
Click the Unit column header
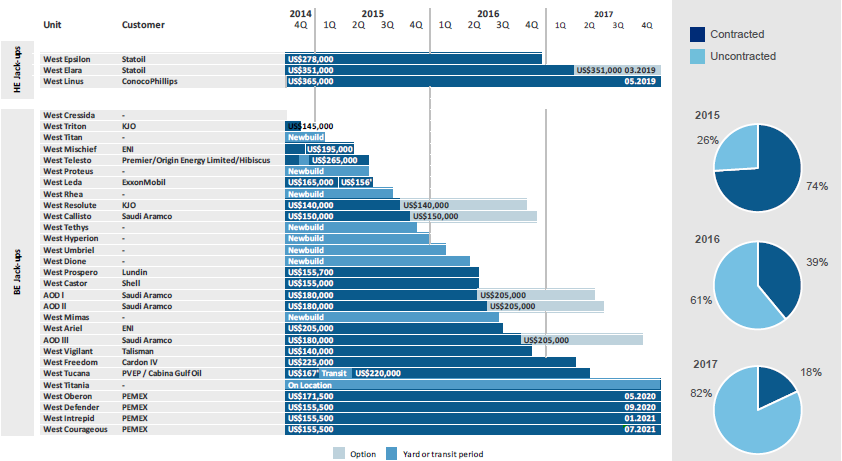[x=53, y=24]
